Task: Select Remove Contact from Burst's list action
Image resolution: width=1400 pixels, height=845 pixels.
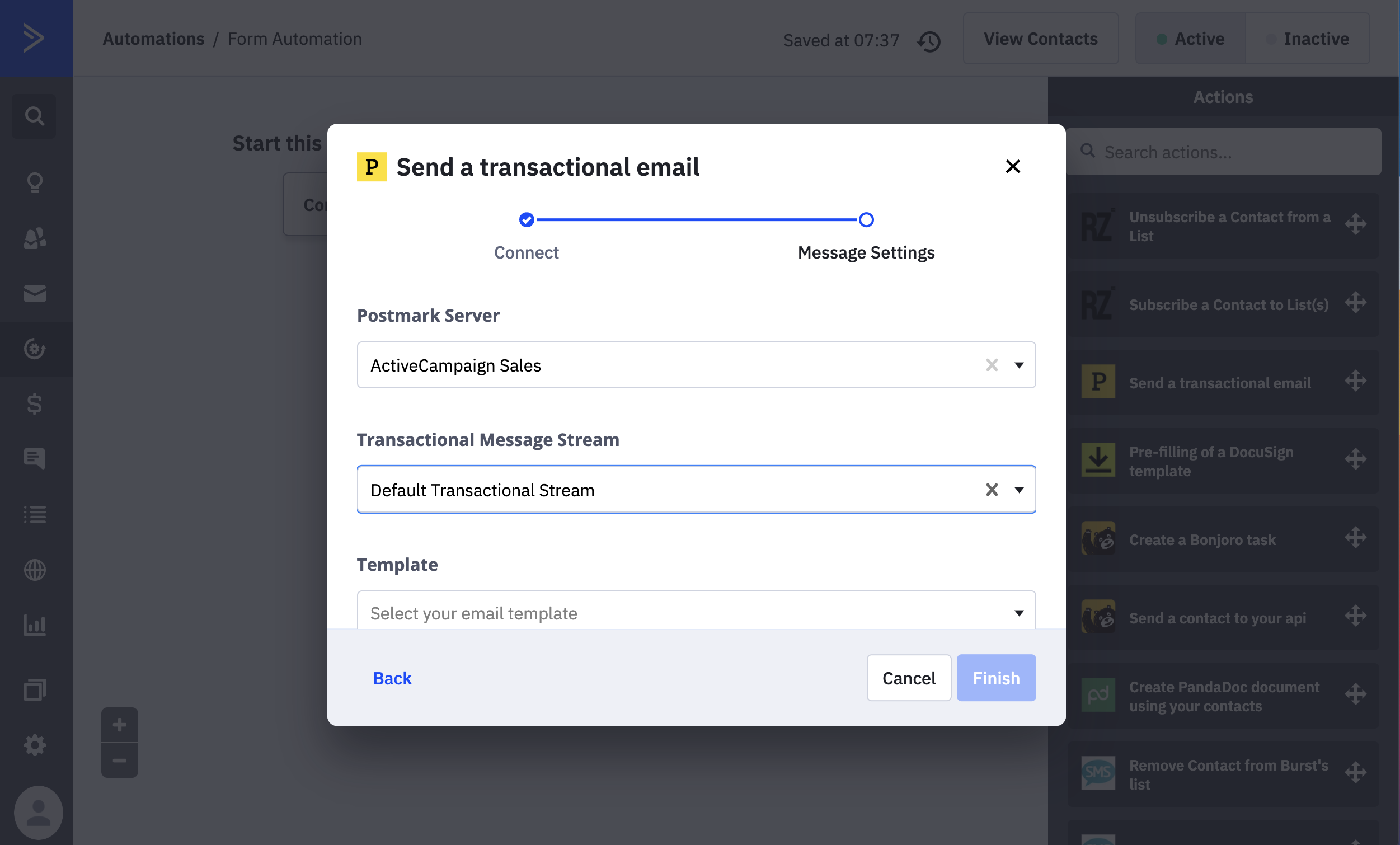Action: coord(1223,774)
